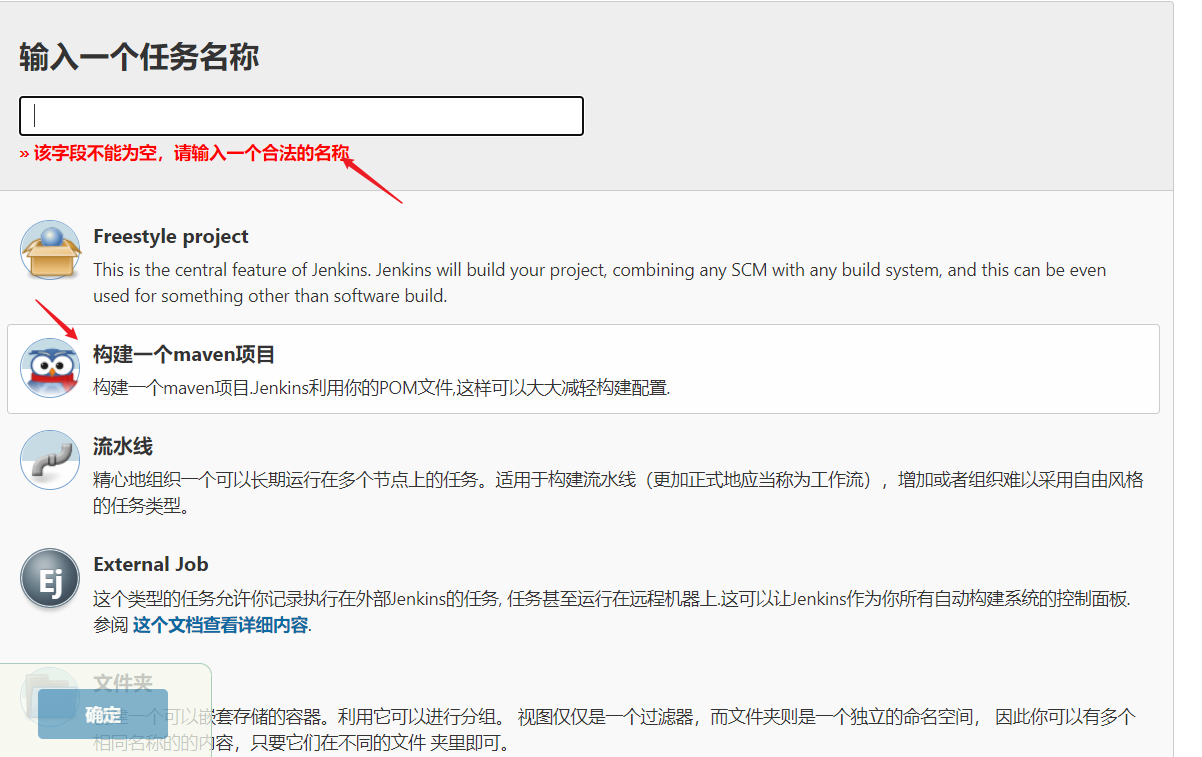Image resolution: width=1202 pixels, height=757 pixels.
Task: Select the maven project owl icon
Action: (x=50, y=368)
